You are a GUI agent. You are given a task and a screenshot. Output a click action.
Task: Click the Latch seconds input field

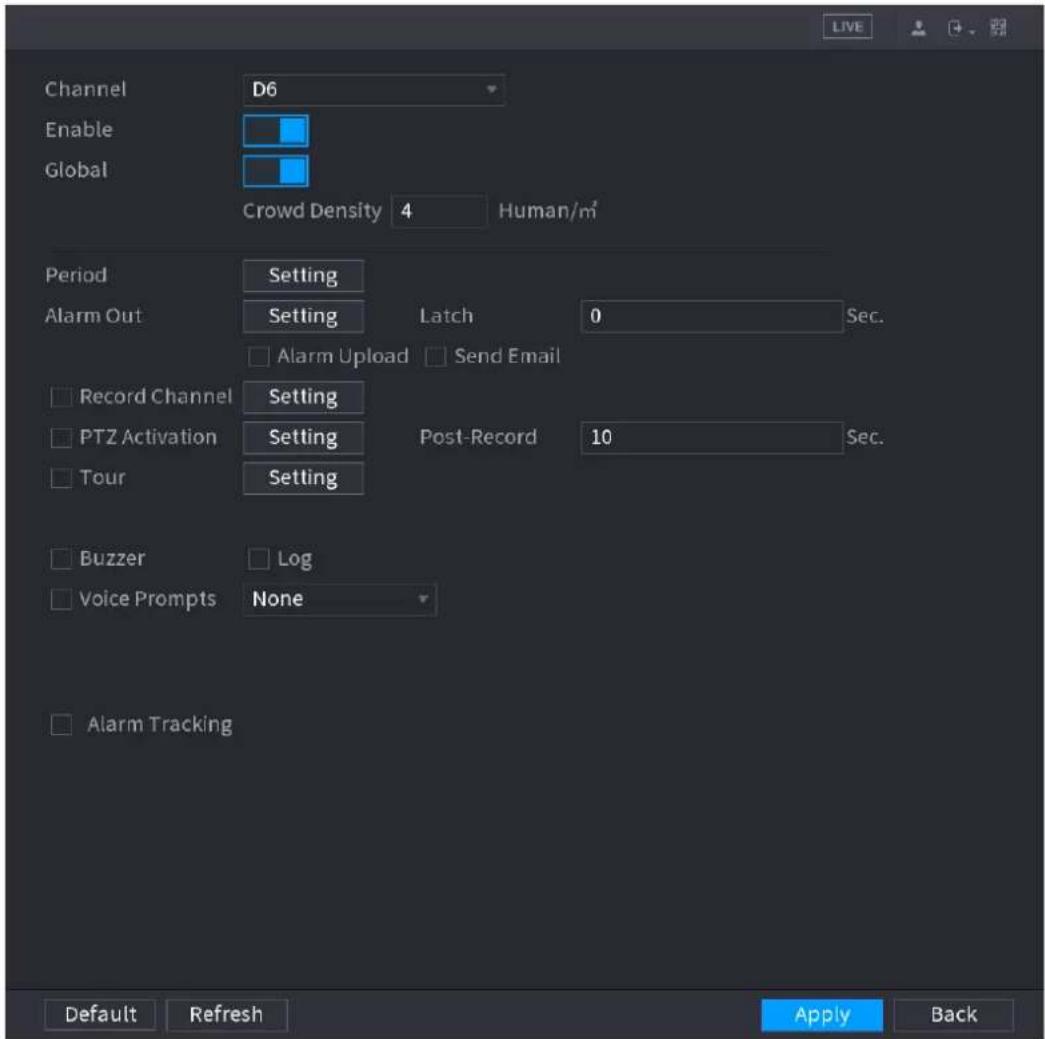711,316
